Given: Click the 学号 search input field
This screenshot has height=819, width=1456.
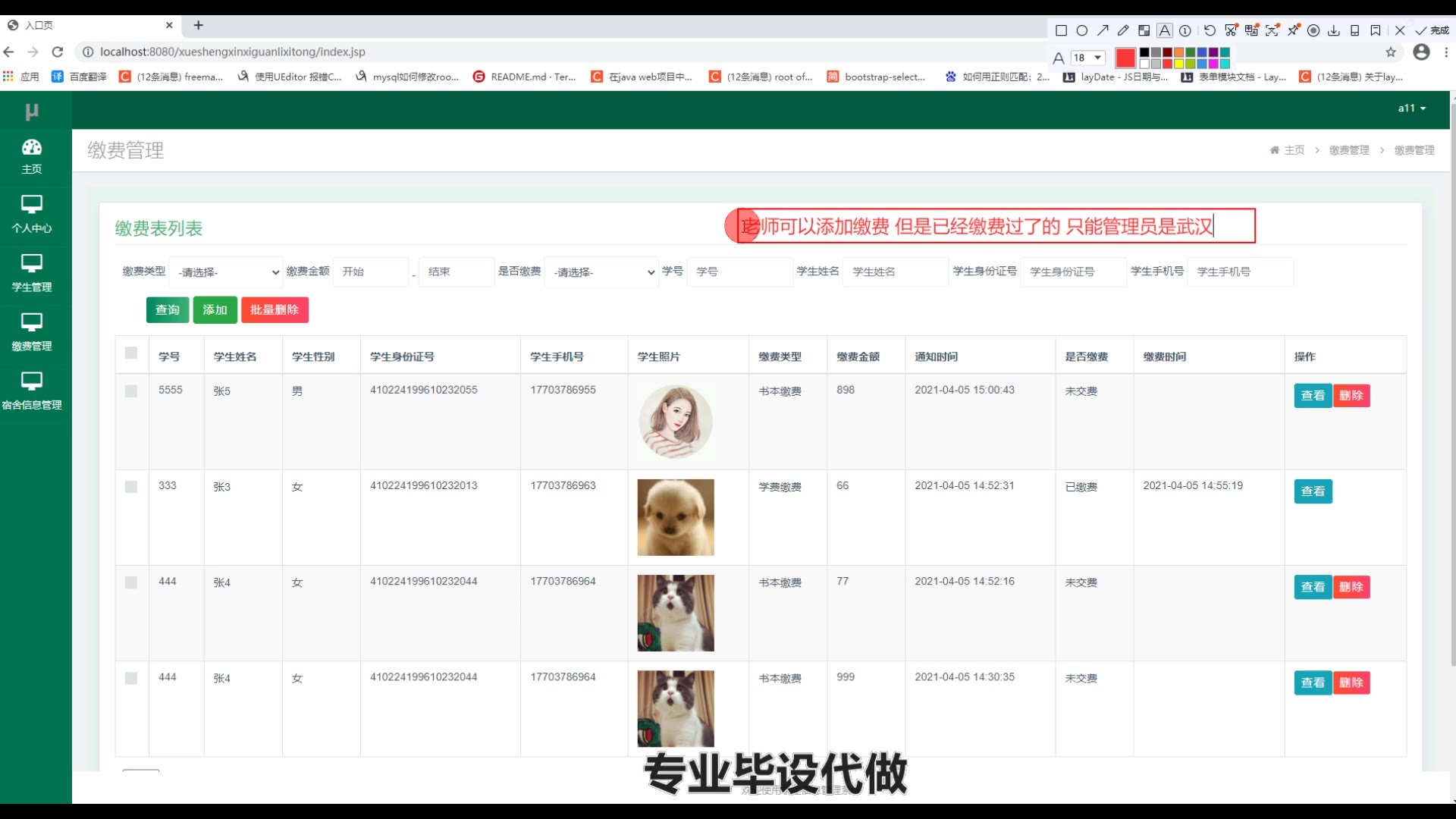Looking at the screenshot, I should tap(739, 271).
